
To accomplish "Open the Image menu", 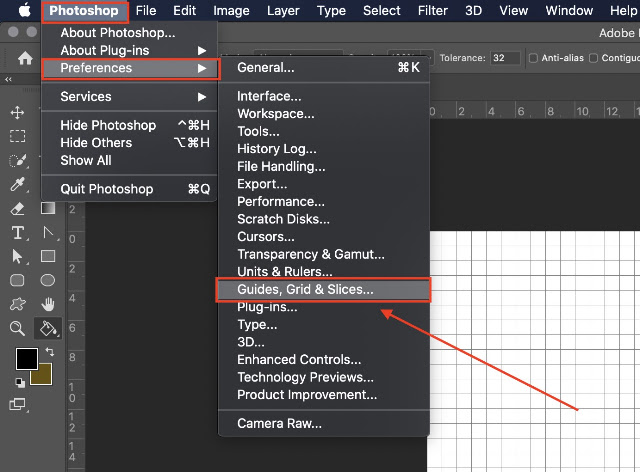I will coord(231,11).
